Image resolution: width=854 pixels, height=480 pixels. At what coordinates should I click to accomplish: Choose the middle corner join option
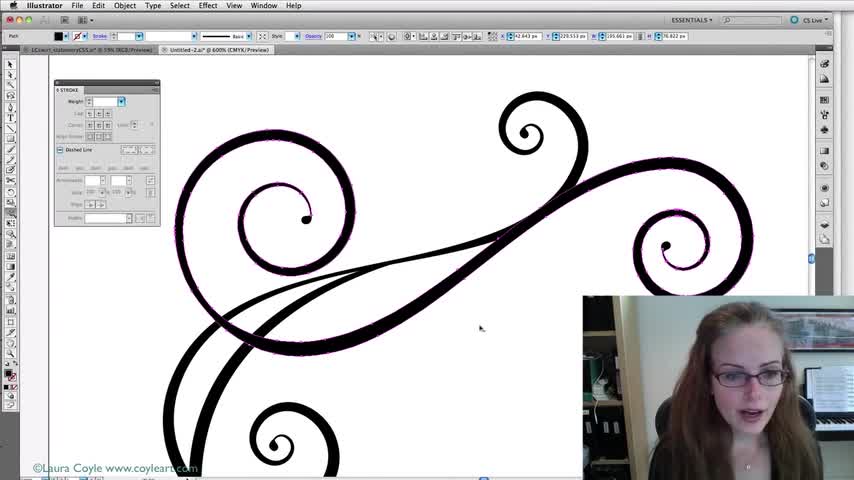tap(99, 125)
